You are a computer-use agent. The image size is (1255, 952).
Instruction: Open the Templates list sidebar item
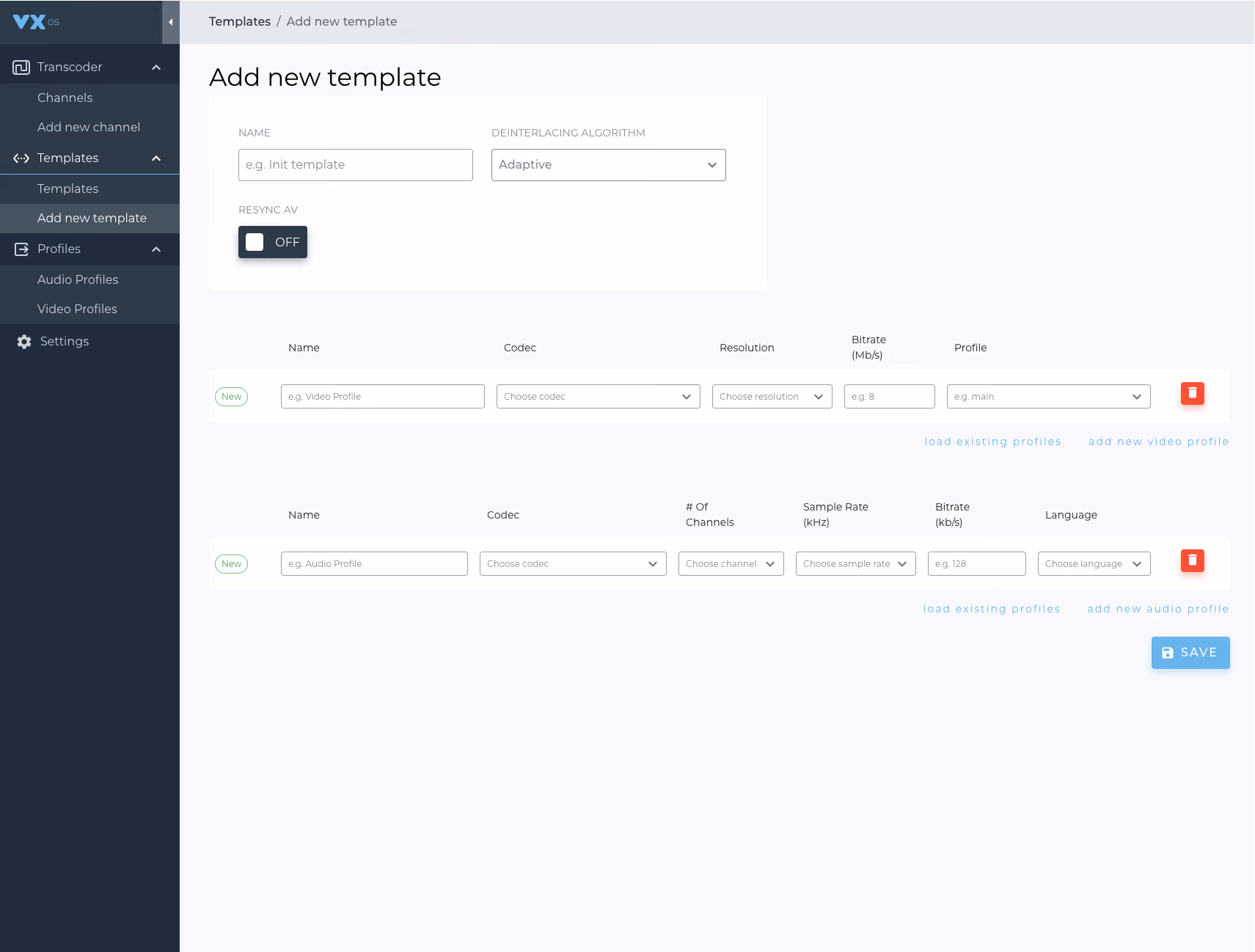click(89, 189)
